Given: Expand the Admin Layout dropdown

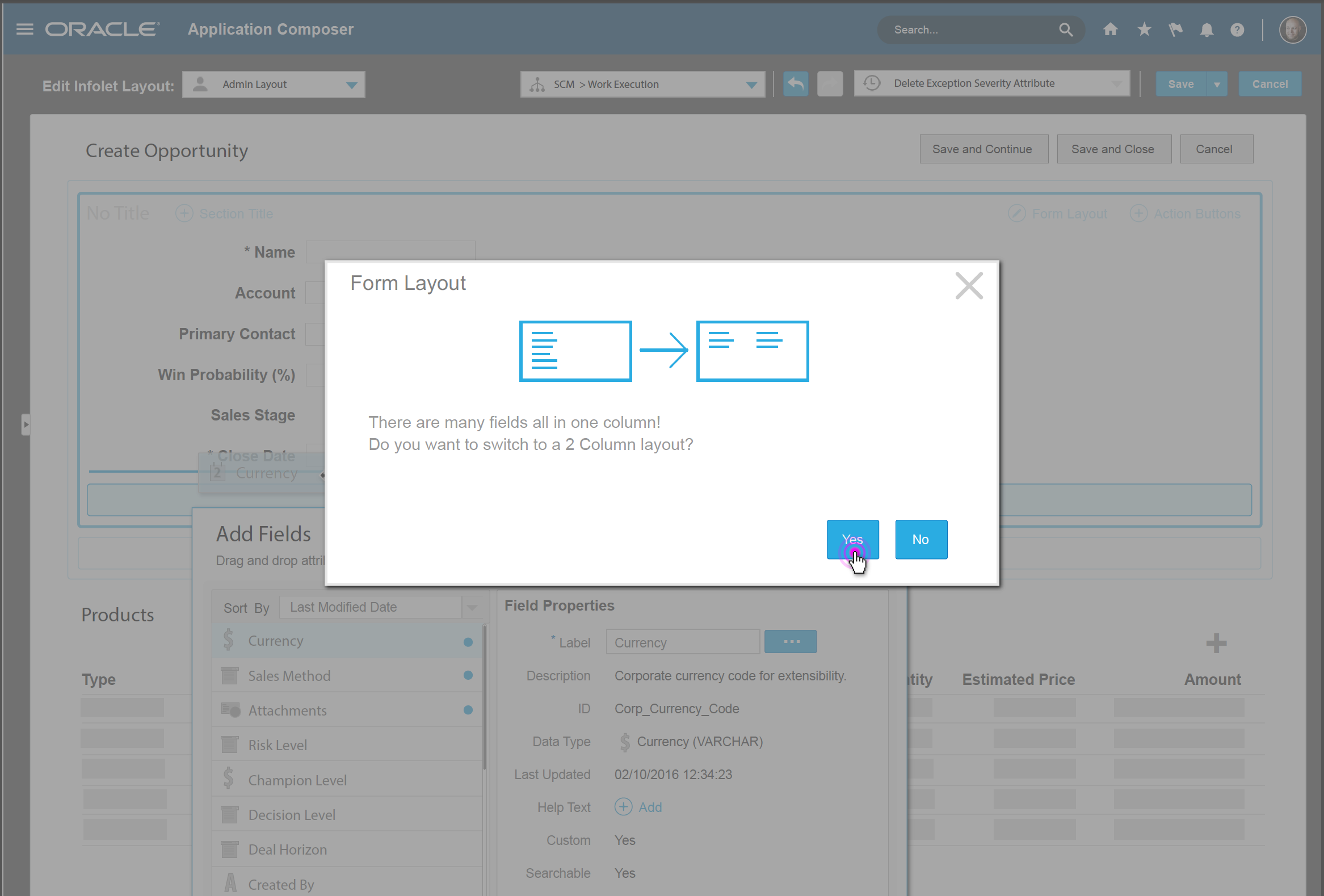Looking at the screenshot, I should [x=351, y=85].
